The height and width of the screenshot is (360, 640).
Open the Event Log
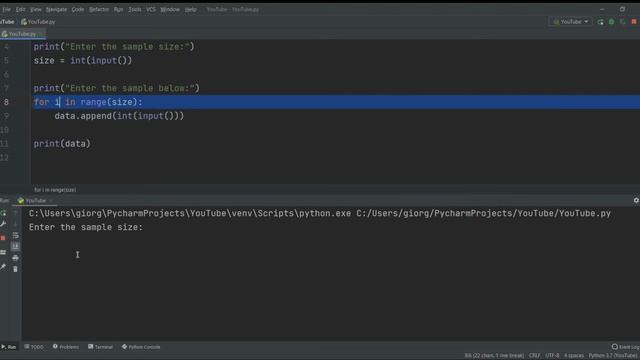625,347
